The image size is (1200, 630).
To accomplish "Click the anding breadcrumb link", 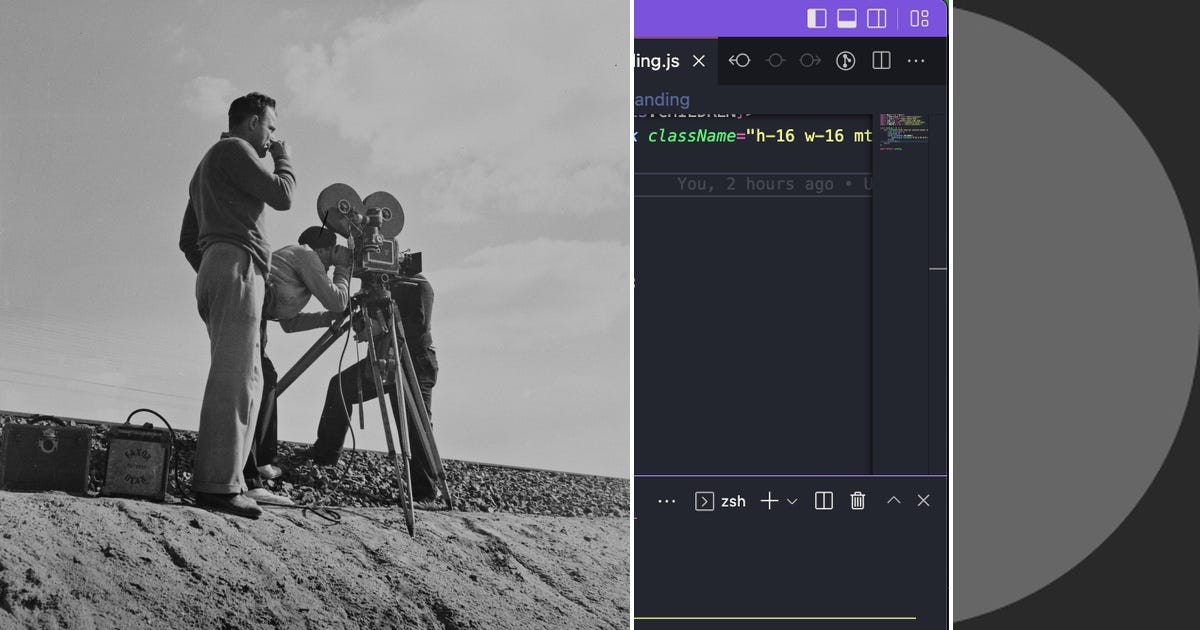I will 662,99.
